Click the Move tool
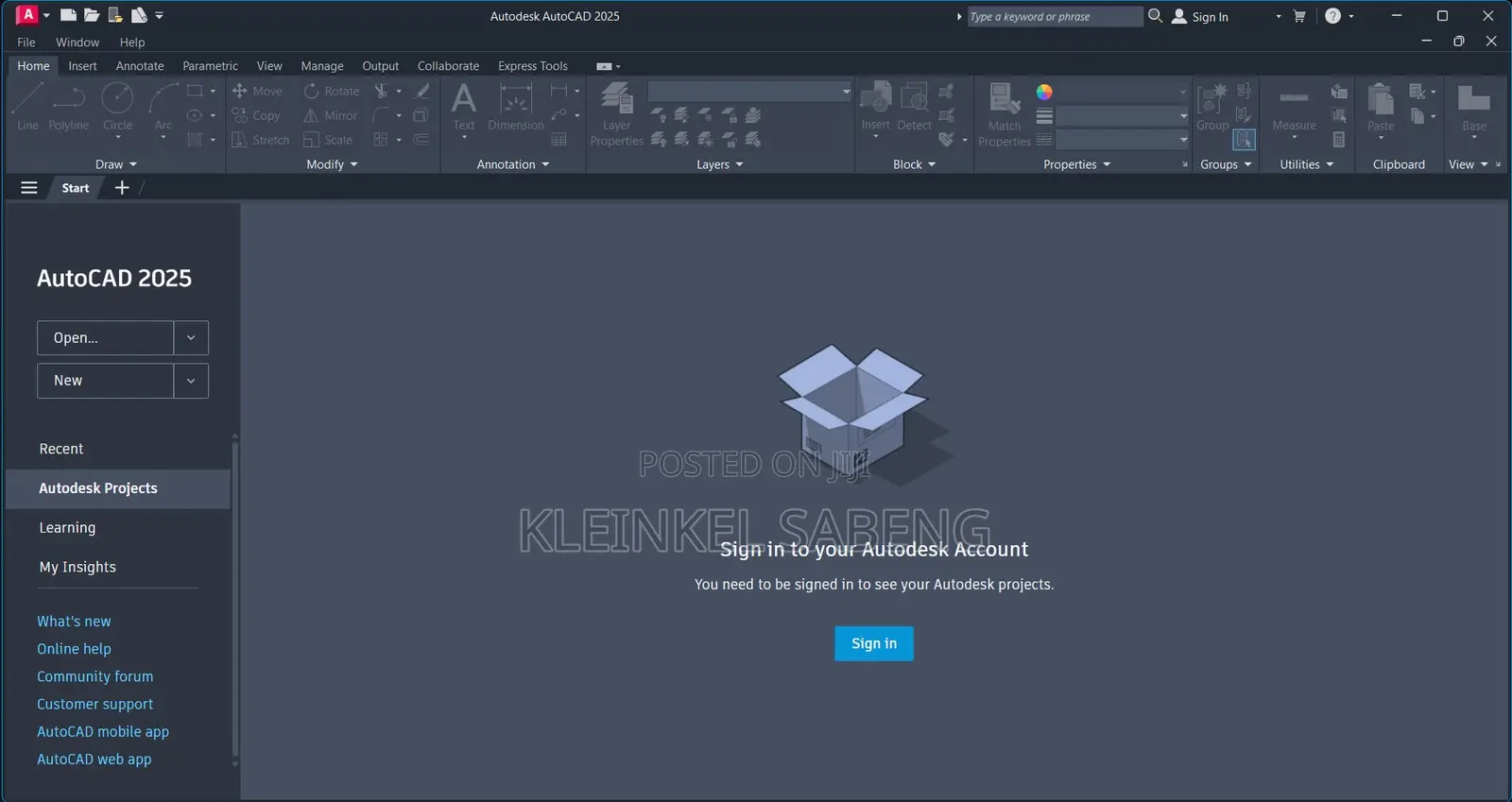This screenshot has height=802, width=1512. (257, 91)
